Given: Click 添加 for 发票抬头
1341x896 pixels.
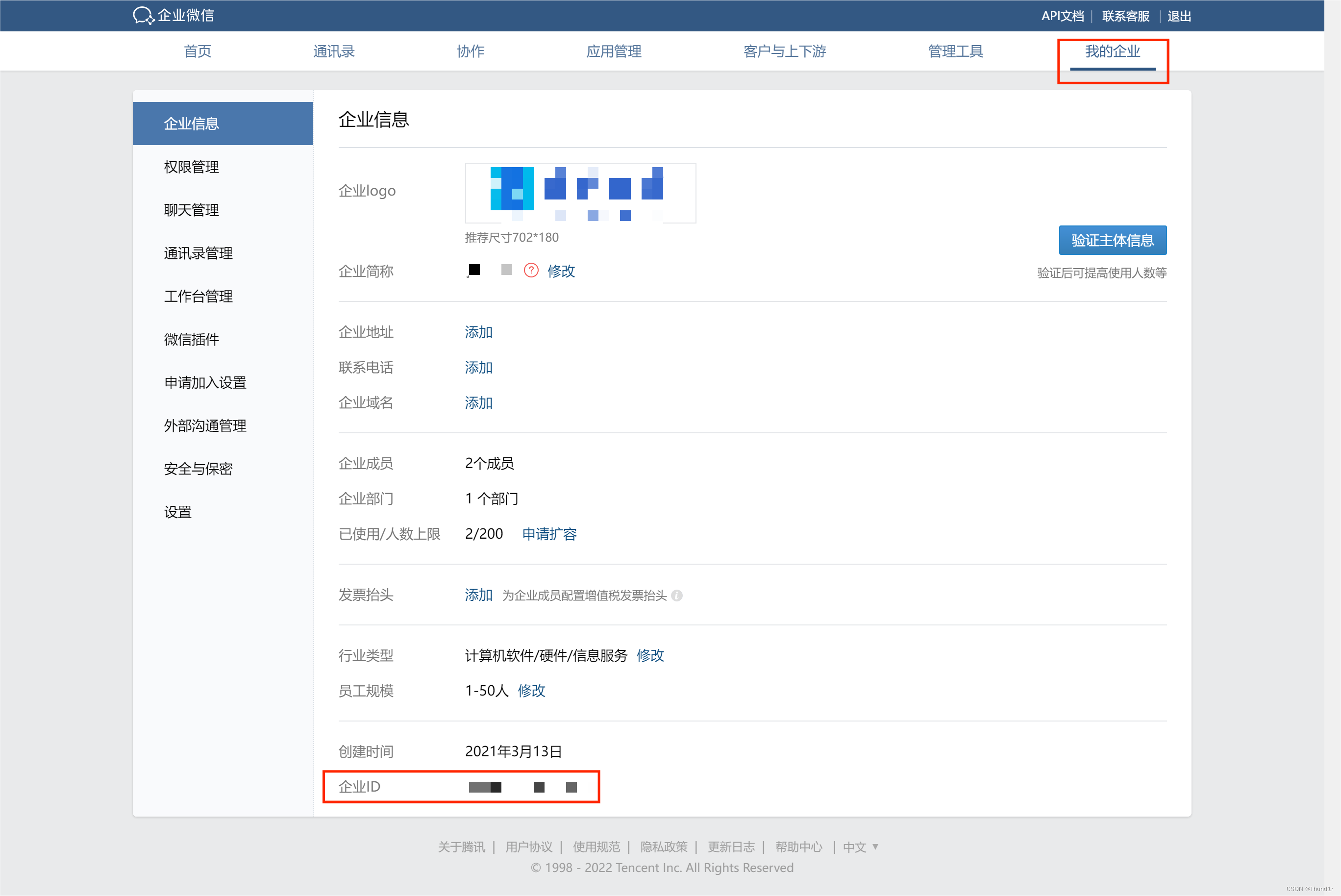Looking at the screenshot, I should coord(479,595).
